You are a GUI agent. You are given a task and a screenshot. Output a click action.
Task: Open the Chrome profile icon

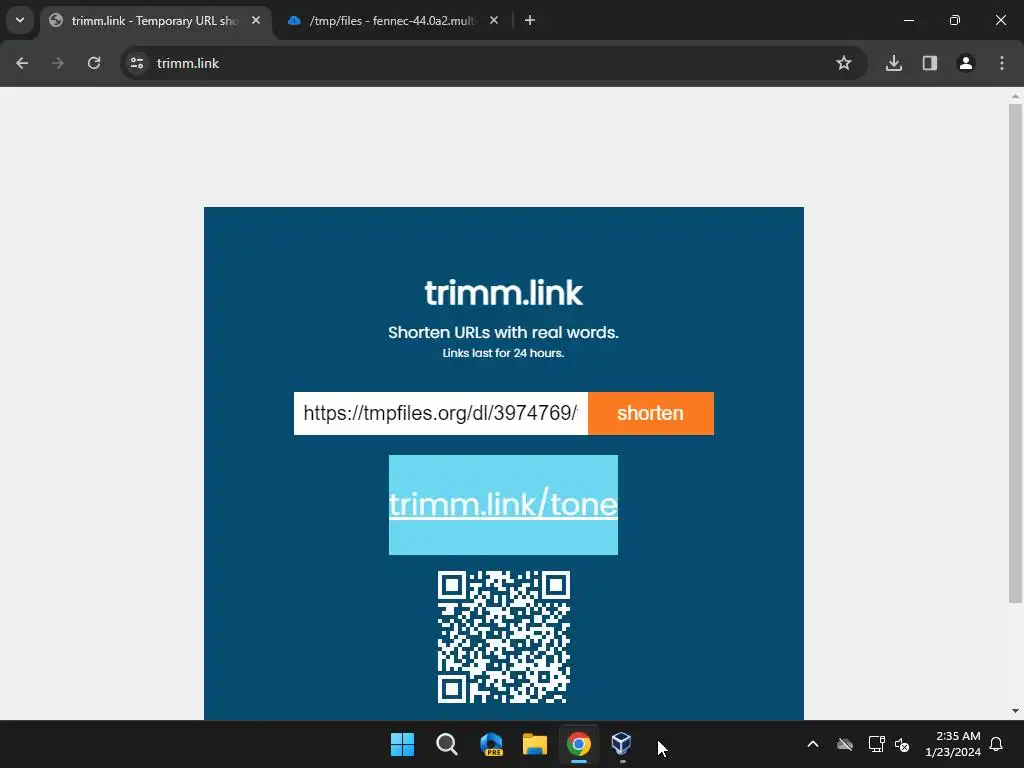point(966,63)
